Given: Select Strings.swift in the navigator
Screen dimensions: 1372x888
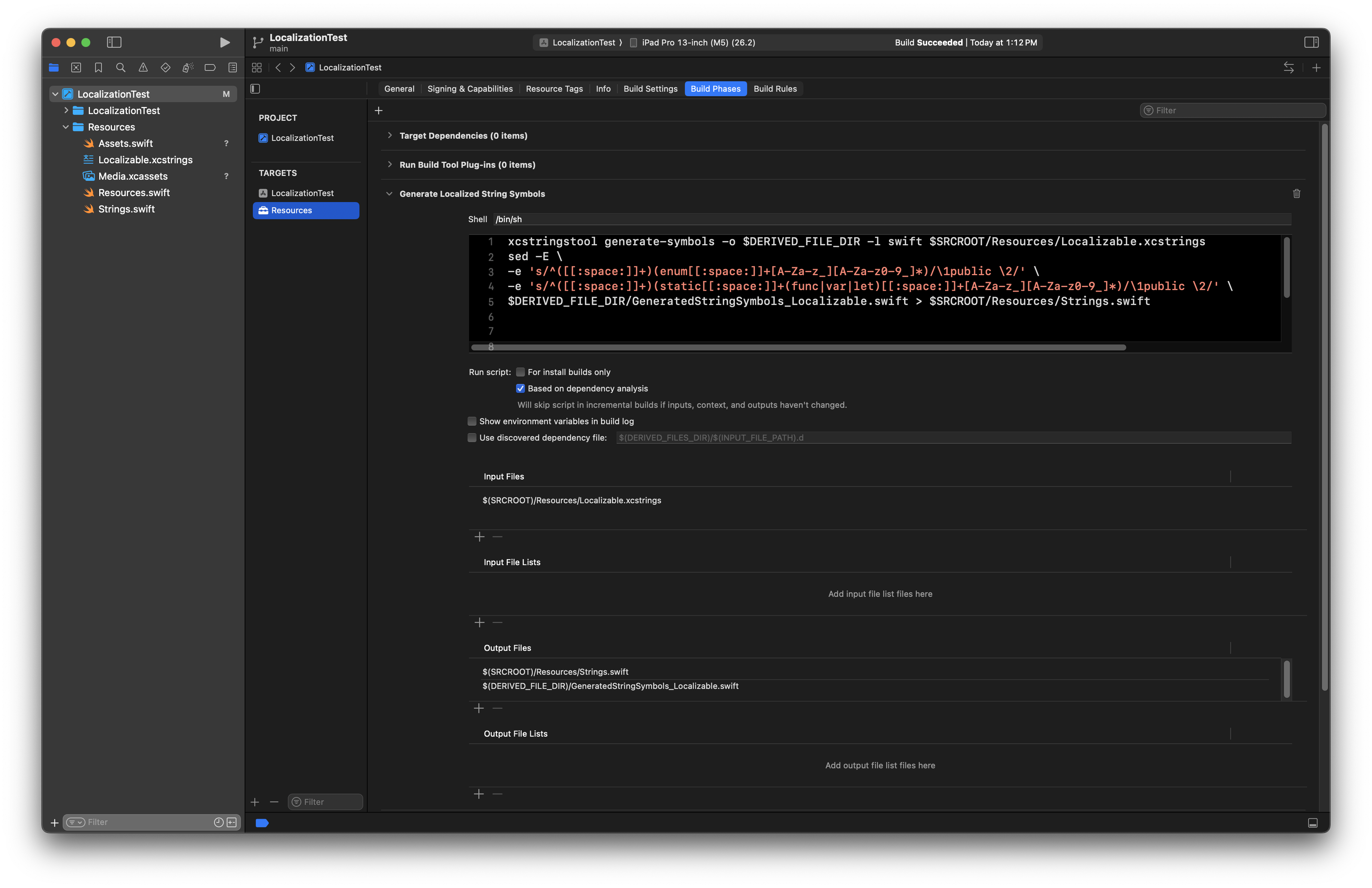Looking at the screenshot, I should pos(126,209).
